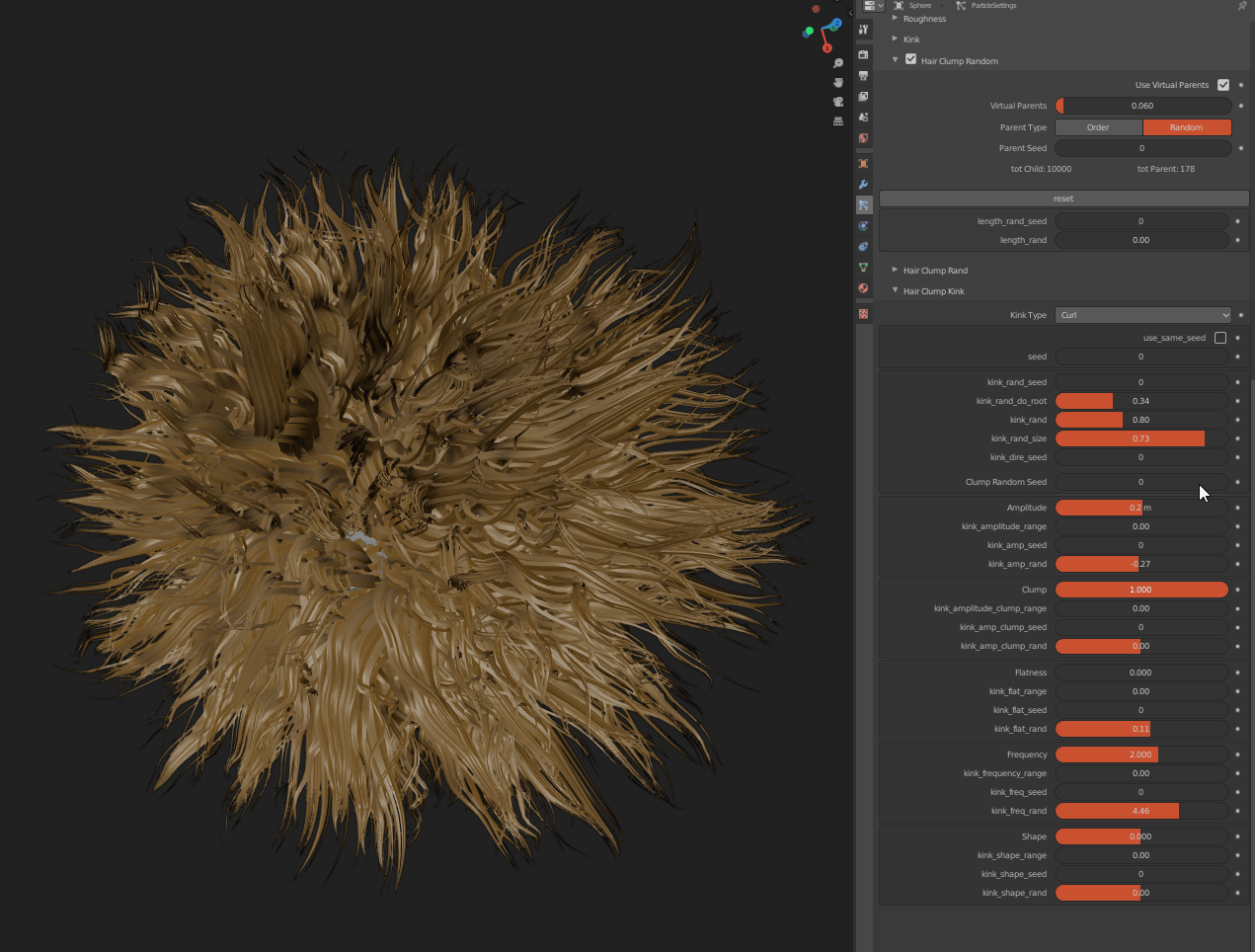This screenshot has width=1255, height=952.
Task: Uncheck Use Virtual Parents
Action: point(1223,85)
